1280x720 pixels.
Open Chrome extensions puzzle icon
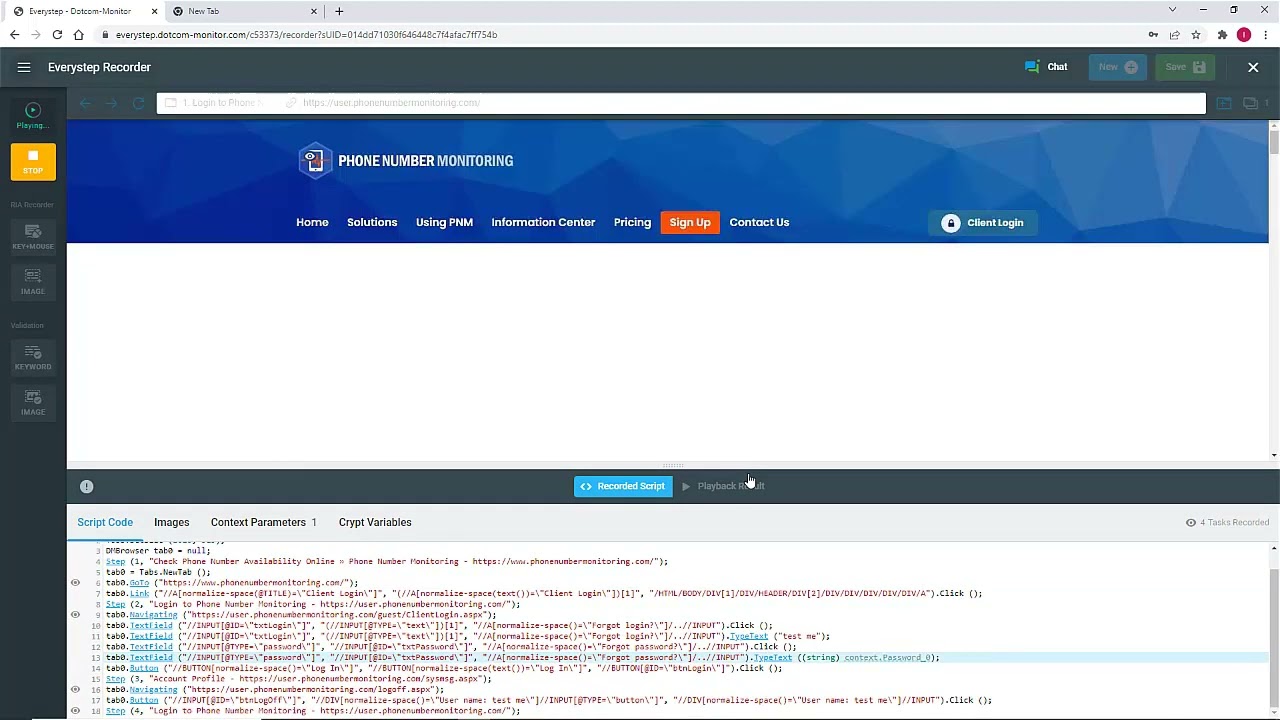pyautogui.click(x=1222, y=34)
